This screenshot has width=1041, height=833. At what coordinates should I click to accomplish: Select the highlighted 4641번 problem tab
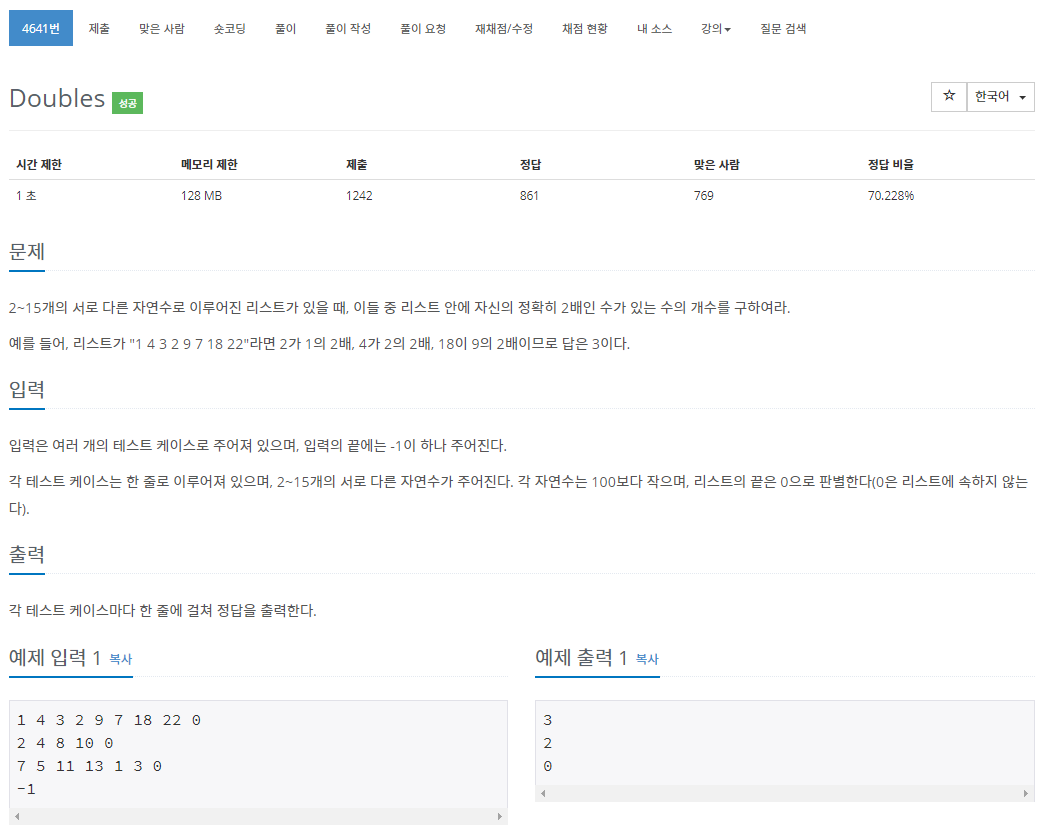coord(40,28)
